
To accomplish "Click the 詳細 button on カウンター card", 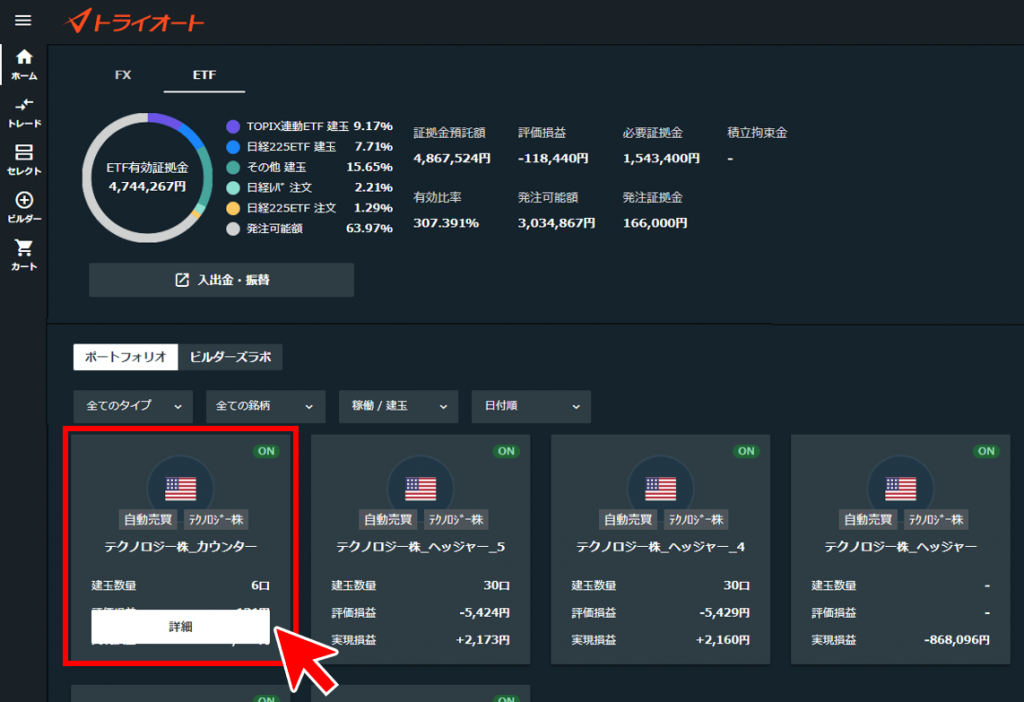I will click(x=180, y=627).
